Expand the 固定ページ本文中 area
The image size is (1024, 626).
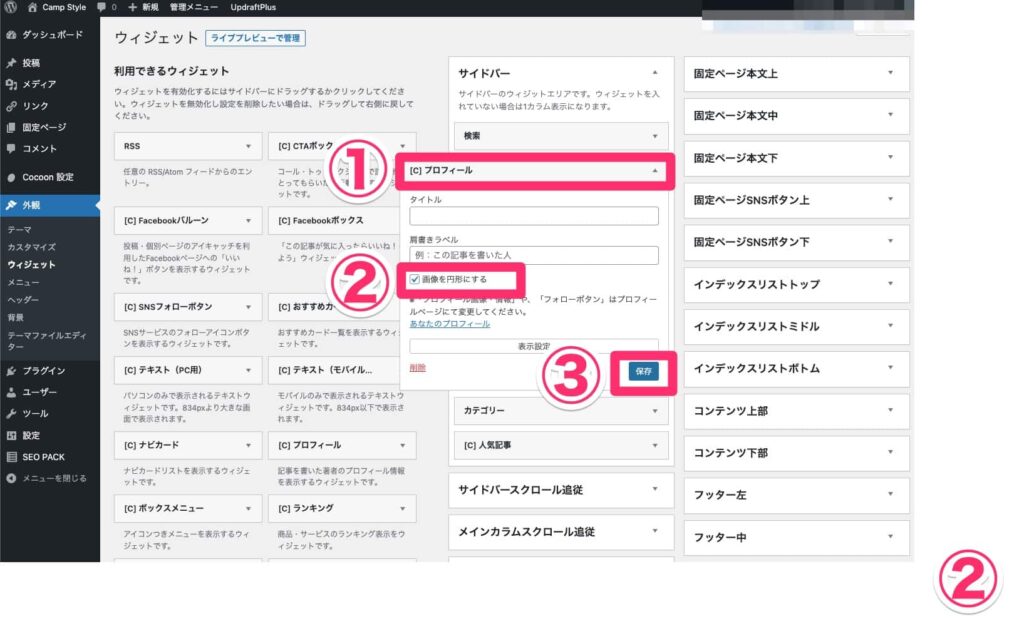click(x=890, y=115)
